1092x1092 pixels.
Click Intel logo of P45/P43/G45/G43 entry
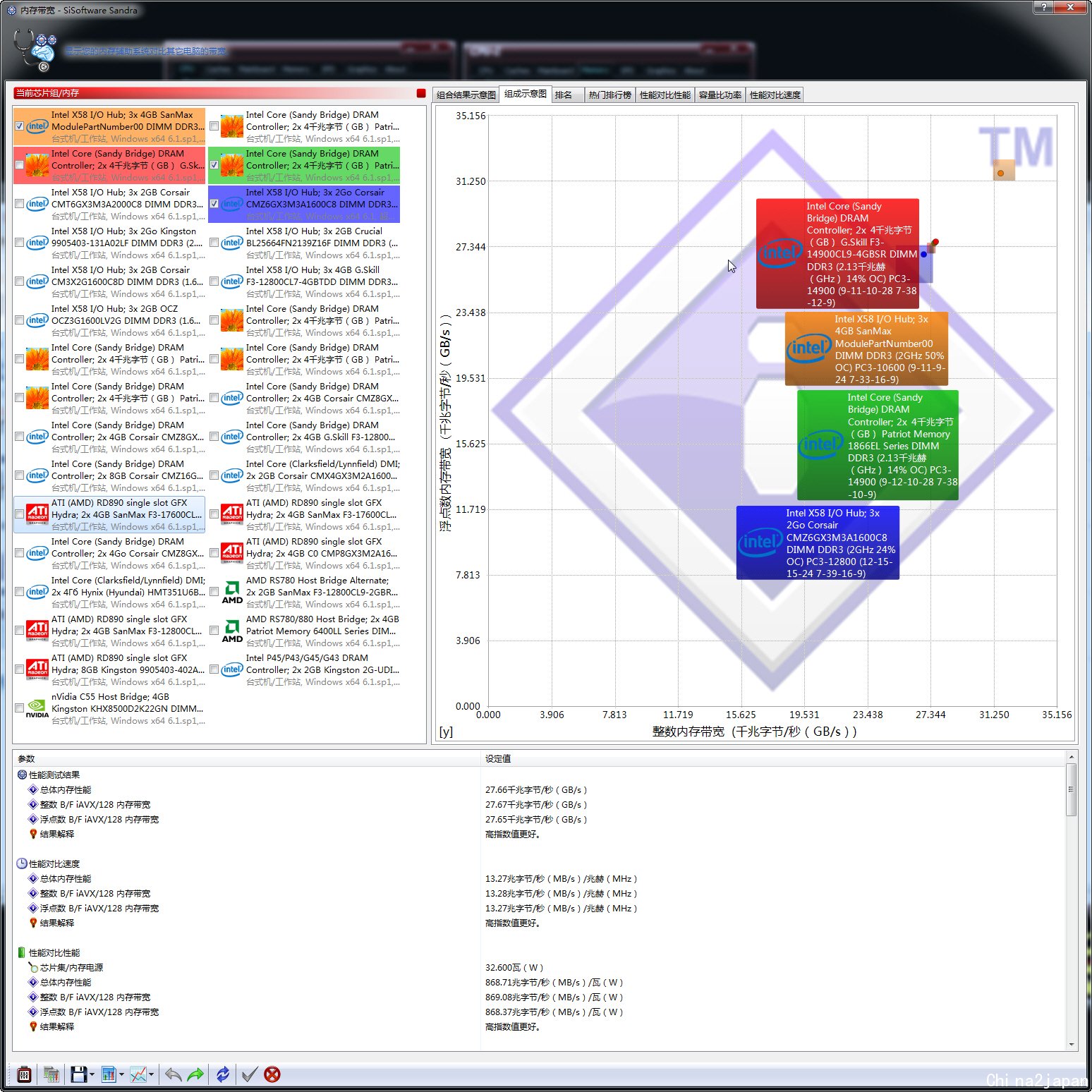click(x=232, y=669)
